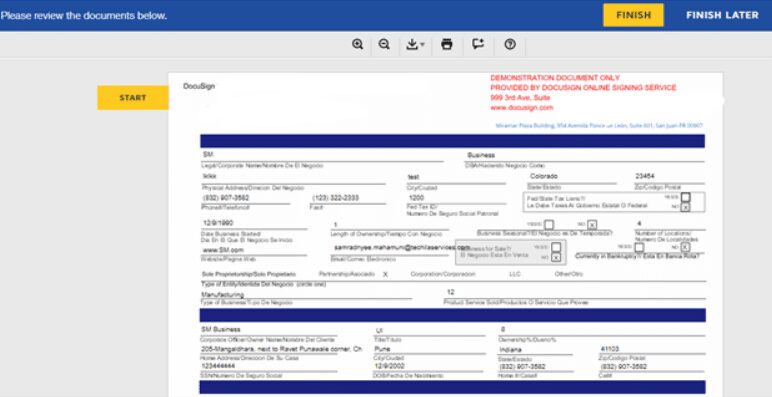Toggle NO checkbox for Currently in Bankruptcy
The image size is (772, 397).
(685, 247)
